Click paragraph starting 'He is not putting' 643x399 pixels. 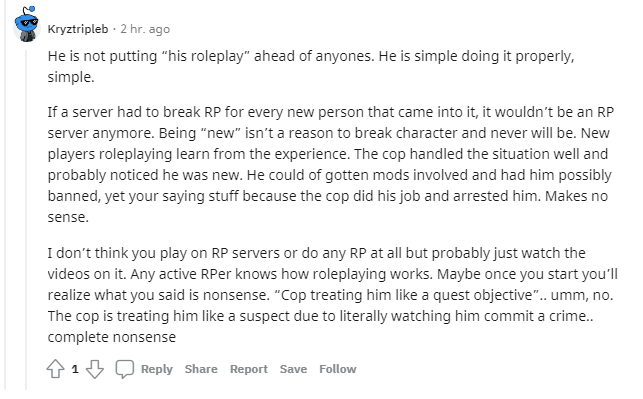click(311, 66)
